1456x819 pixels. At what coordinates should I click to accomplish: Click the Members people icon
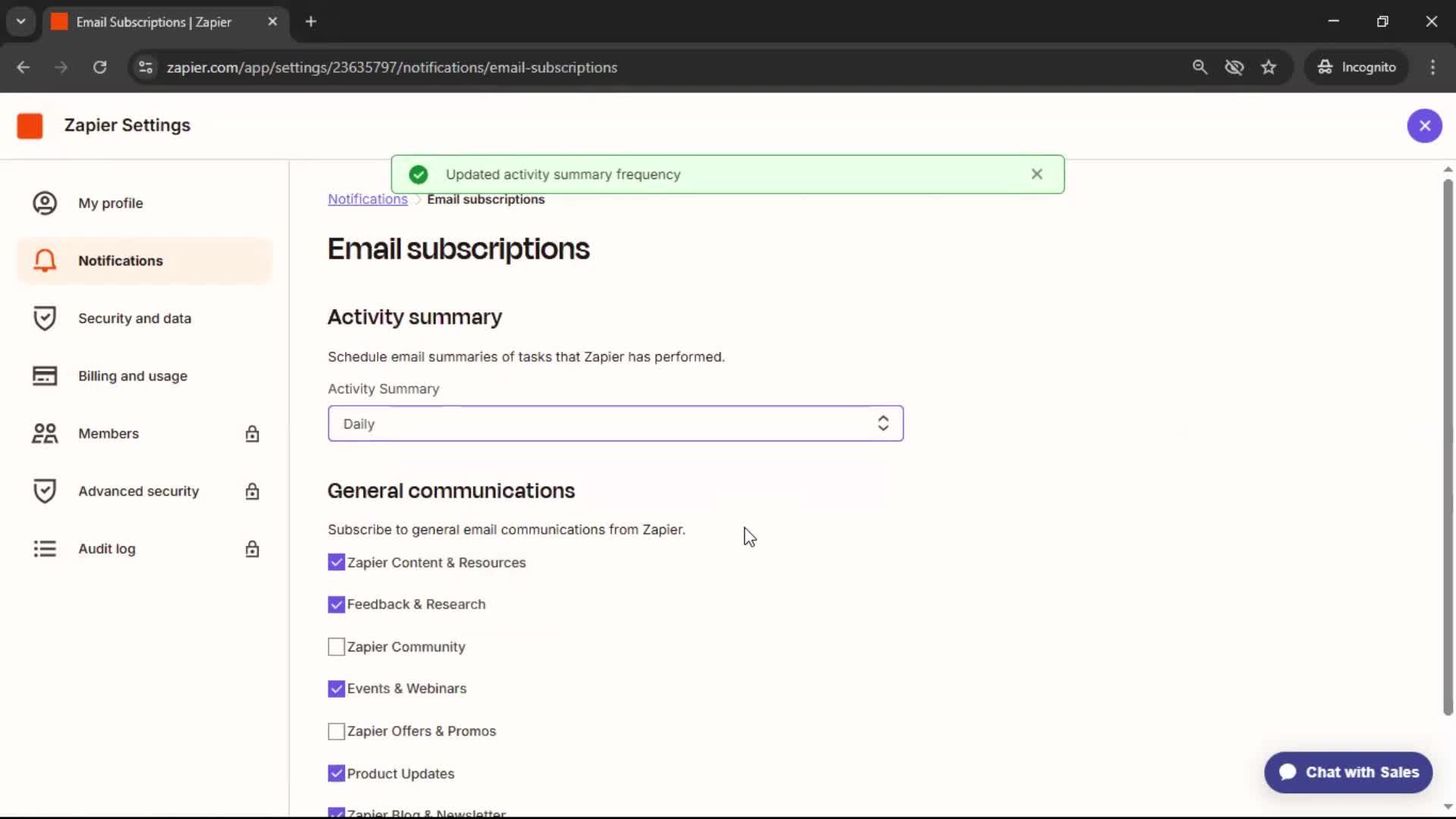tap(45, 434)
